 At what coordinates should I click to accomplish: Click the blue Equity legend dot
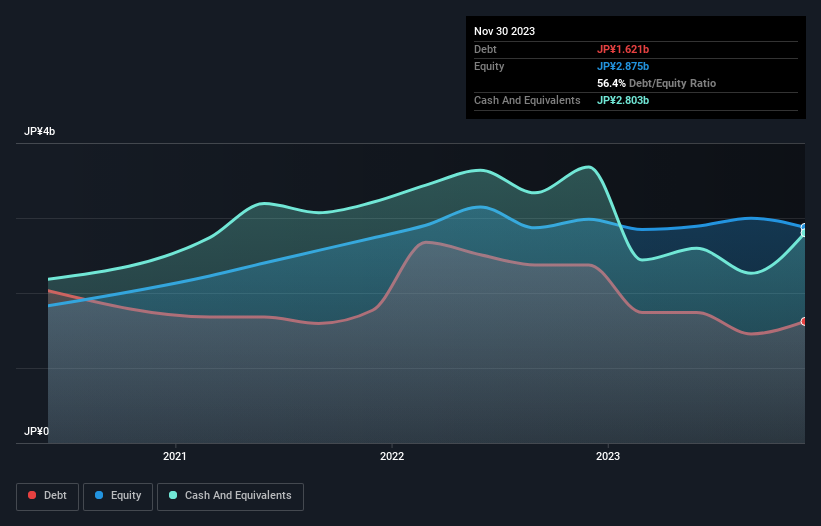[99, 495]
